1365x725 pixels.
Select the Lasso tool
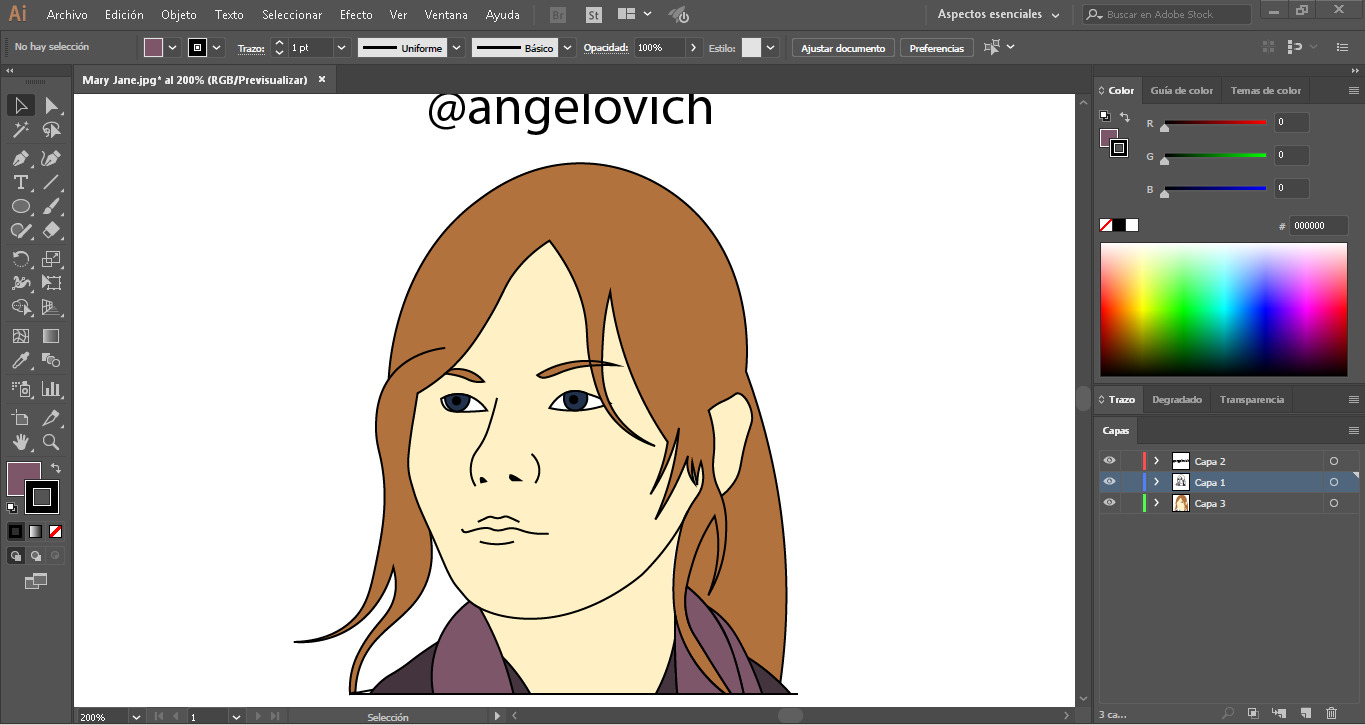click(51, 130)
